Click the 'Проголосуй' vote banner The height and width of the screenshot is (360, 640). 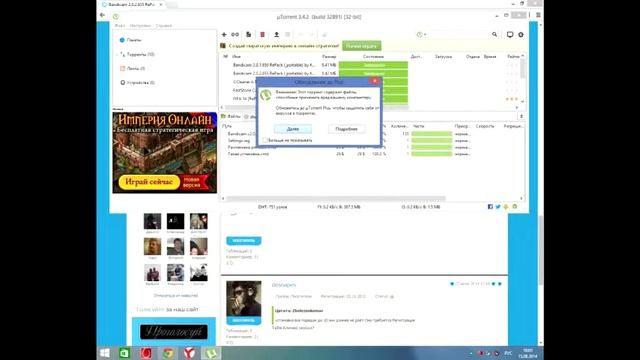(173, 332)
